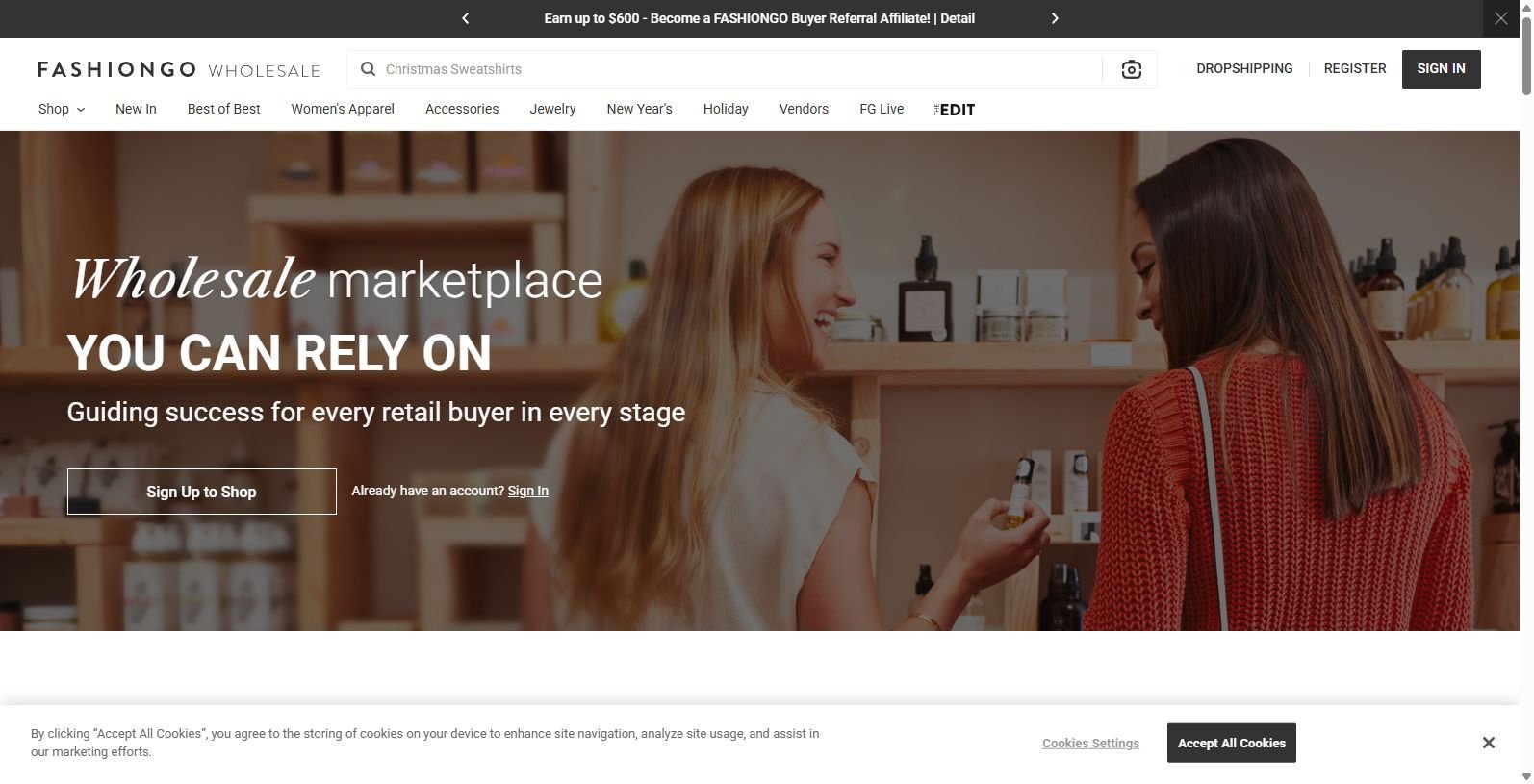Open Women's Apparel category
The image size is (1534, 784).
tap(343, 109)
